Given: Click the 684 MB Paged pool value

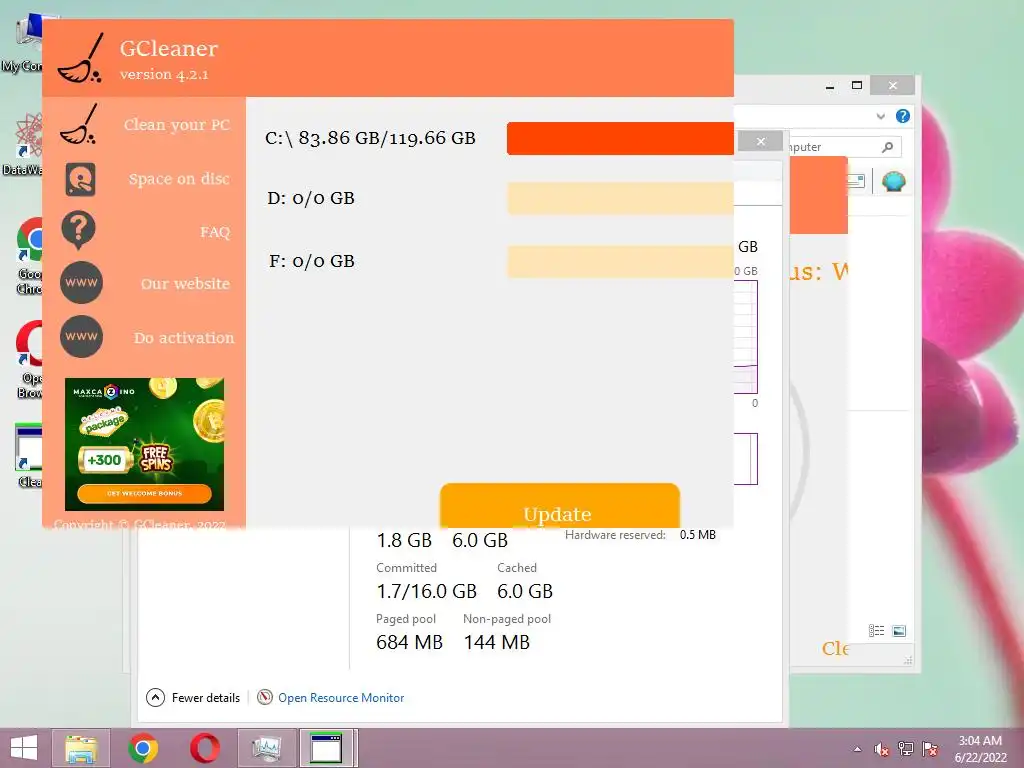Looking at the screenshot, I should coord(409,643).
